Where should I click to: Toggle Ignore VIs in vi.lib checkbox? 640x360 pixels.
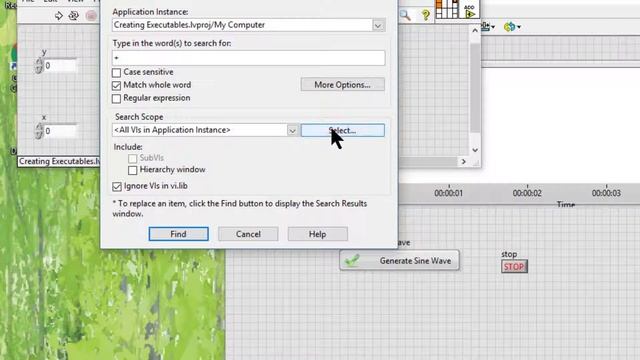(117, 187)
